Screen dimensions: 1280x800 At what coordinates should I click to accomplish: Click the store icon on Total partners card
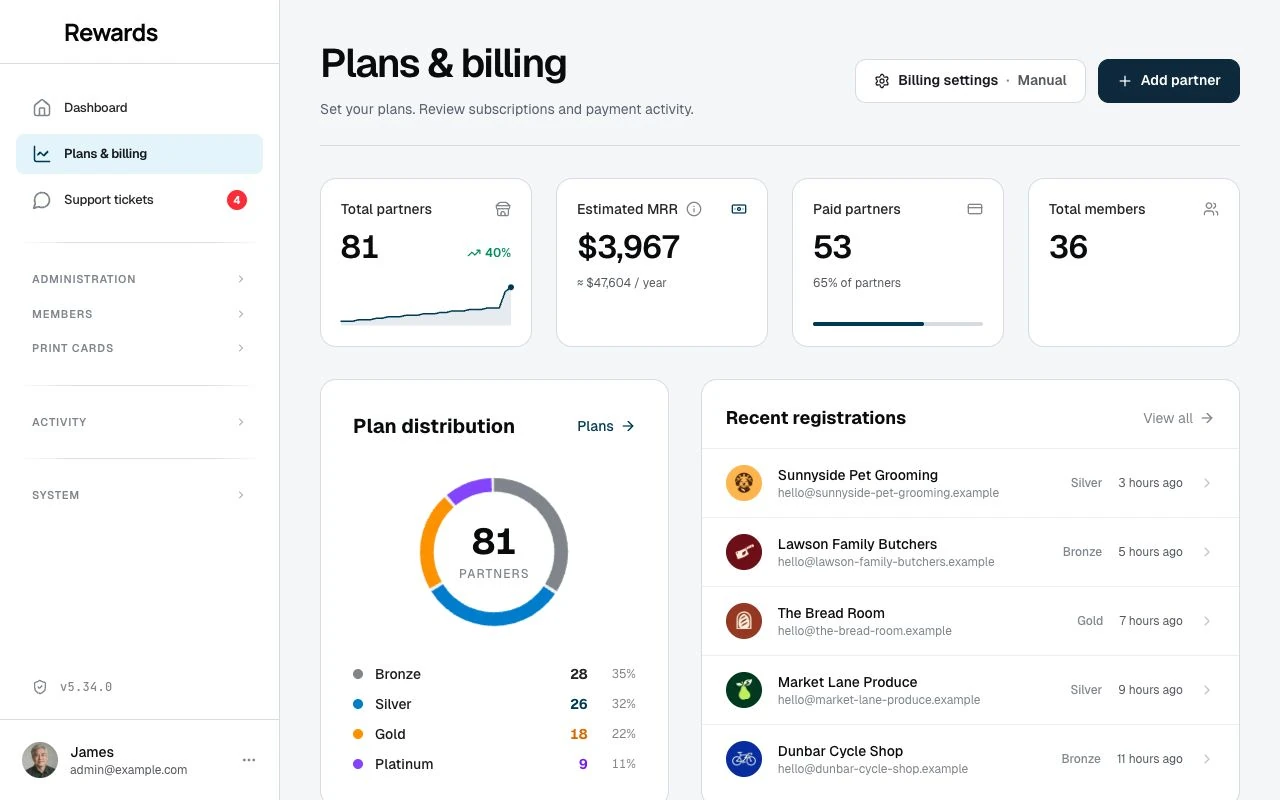[x=503, y=209]
